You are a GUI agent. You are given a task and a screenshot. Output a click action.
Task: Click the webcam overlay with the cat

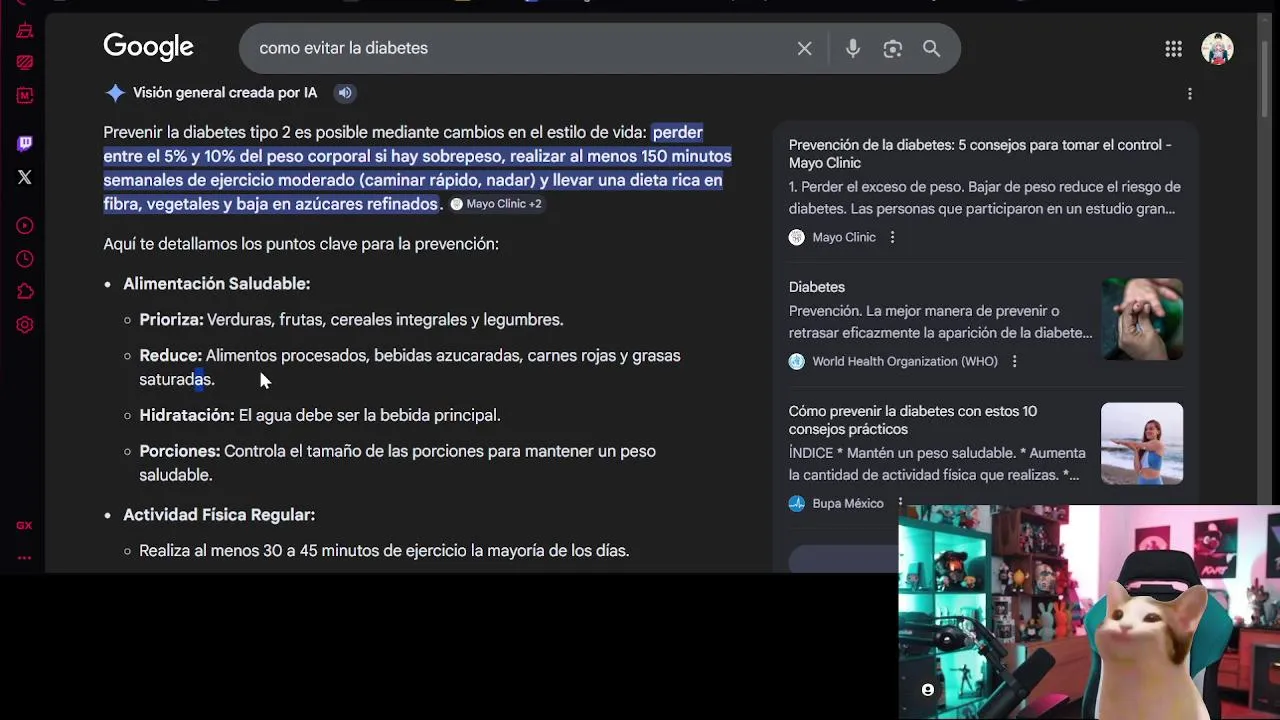pos(1089,612)
